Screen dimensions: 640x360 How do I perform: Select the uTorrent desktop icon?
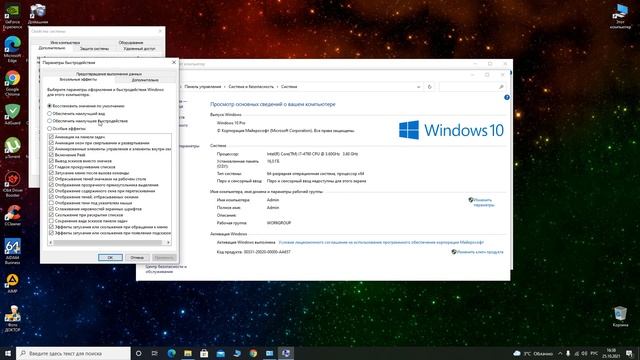click(12, 148)
